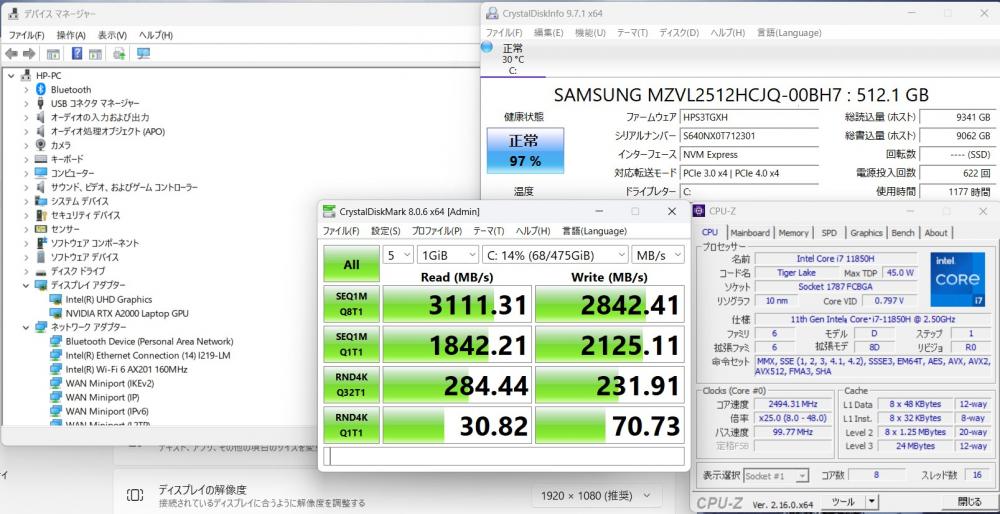Click the CPU-Z title bar icon
The height and width of the screenshot is (514, 1000).
[x=699, y=211]
